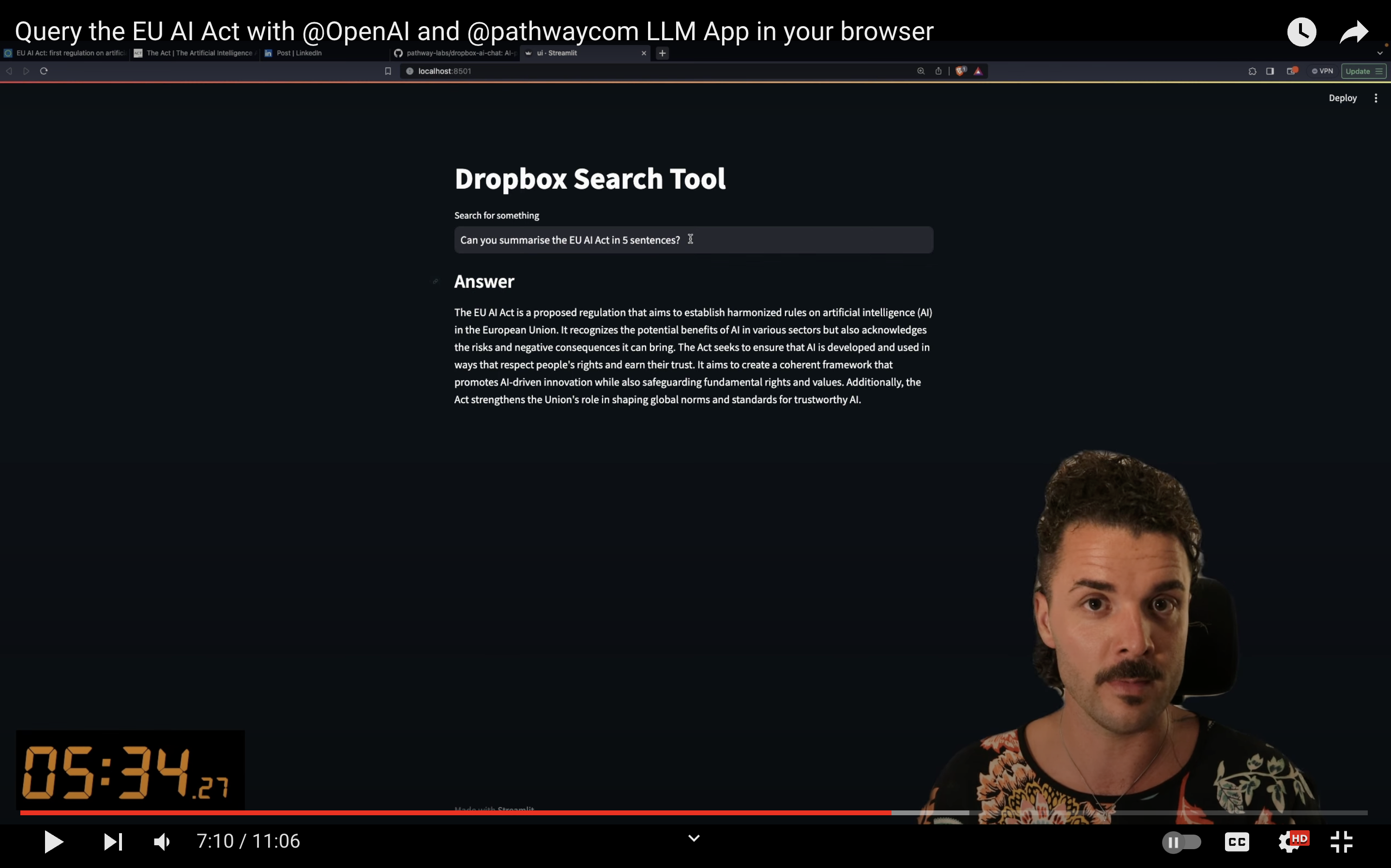Click the Brave wallet icon
This screenshot has height=868, width=1391.
click(x=1291, y=71)
